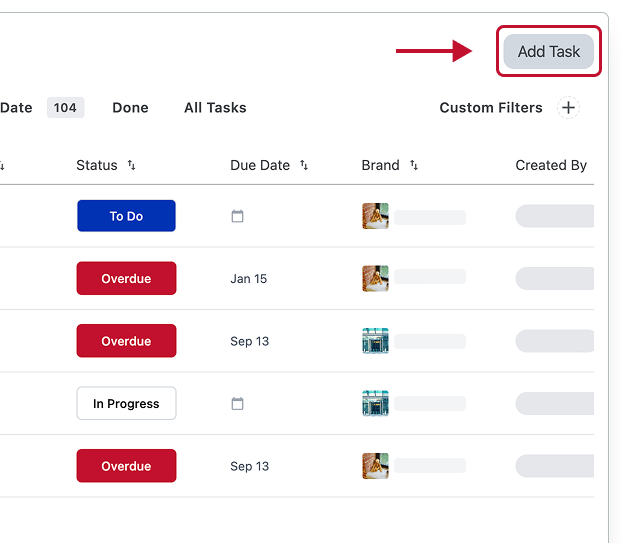Open the In Progress status dropdown
Viewport: 620px width, 543px height.
[x=126, y=404]
